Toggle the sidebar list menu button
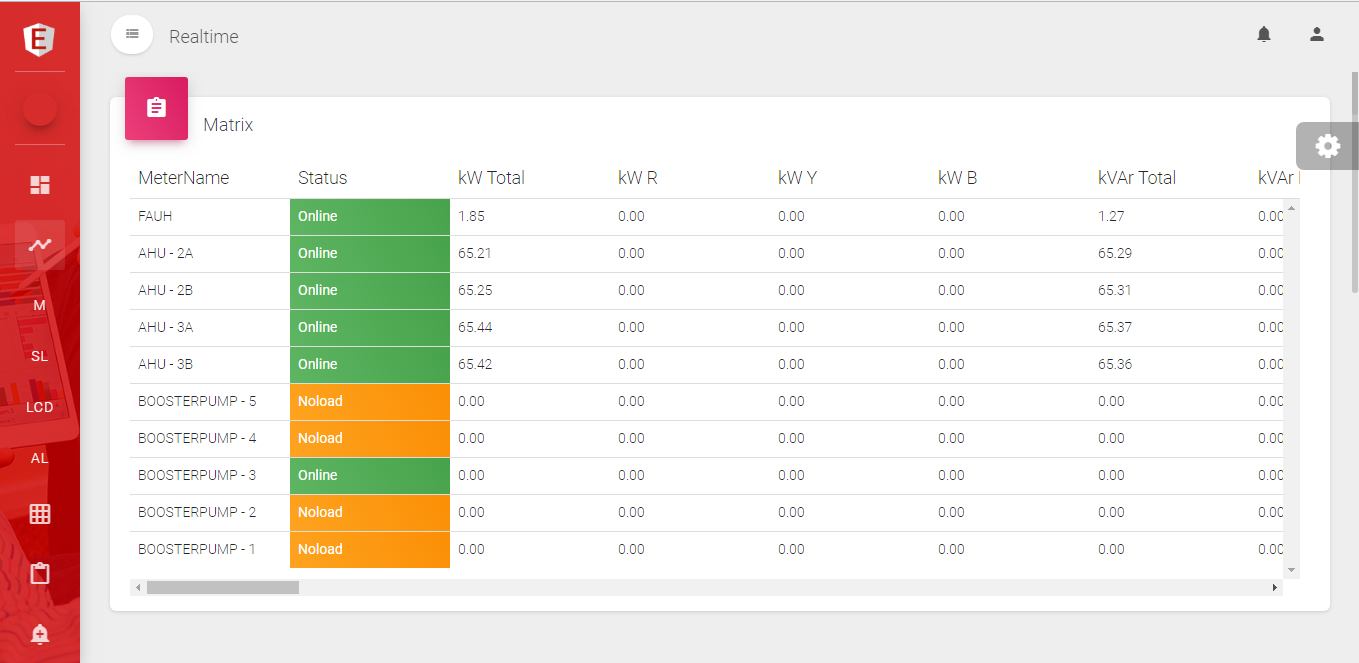This screenshot has height=663, width=1359. (132, 35)
